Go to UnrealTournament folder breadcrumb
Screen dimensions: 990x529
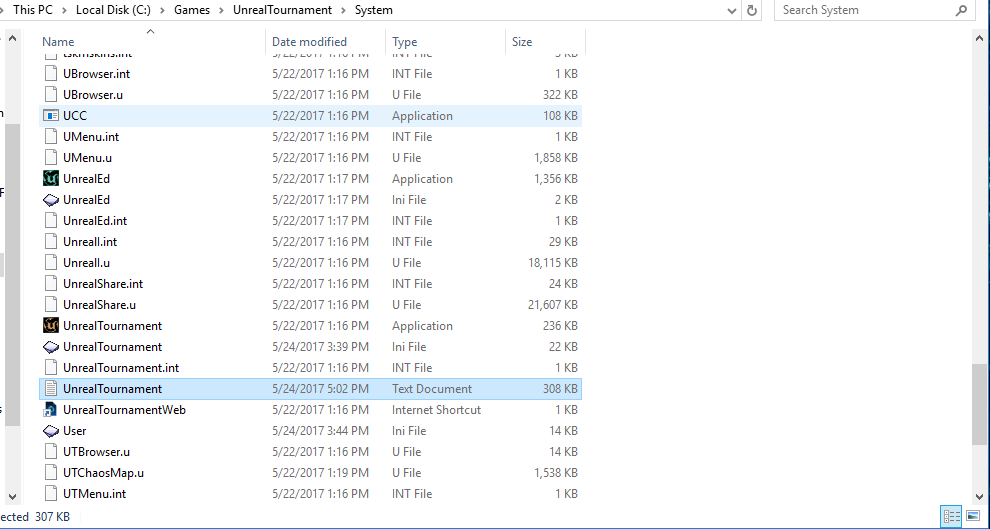tap(282, 10)
